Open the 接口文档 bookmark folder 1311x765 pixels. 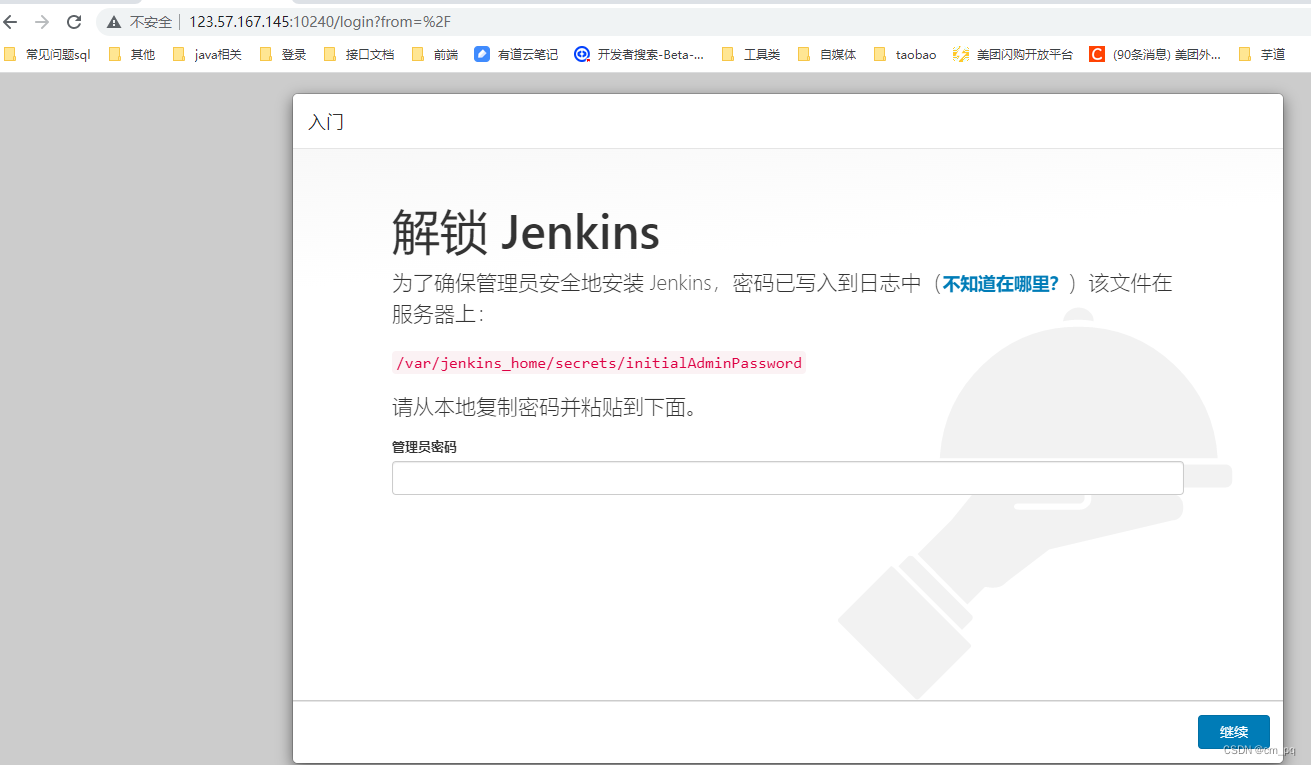coord(359,55)
